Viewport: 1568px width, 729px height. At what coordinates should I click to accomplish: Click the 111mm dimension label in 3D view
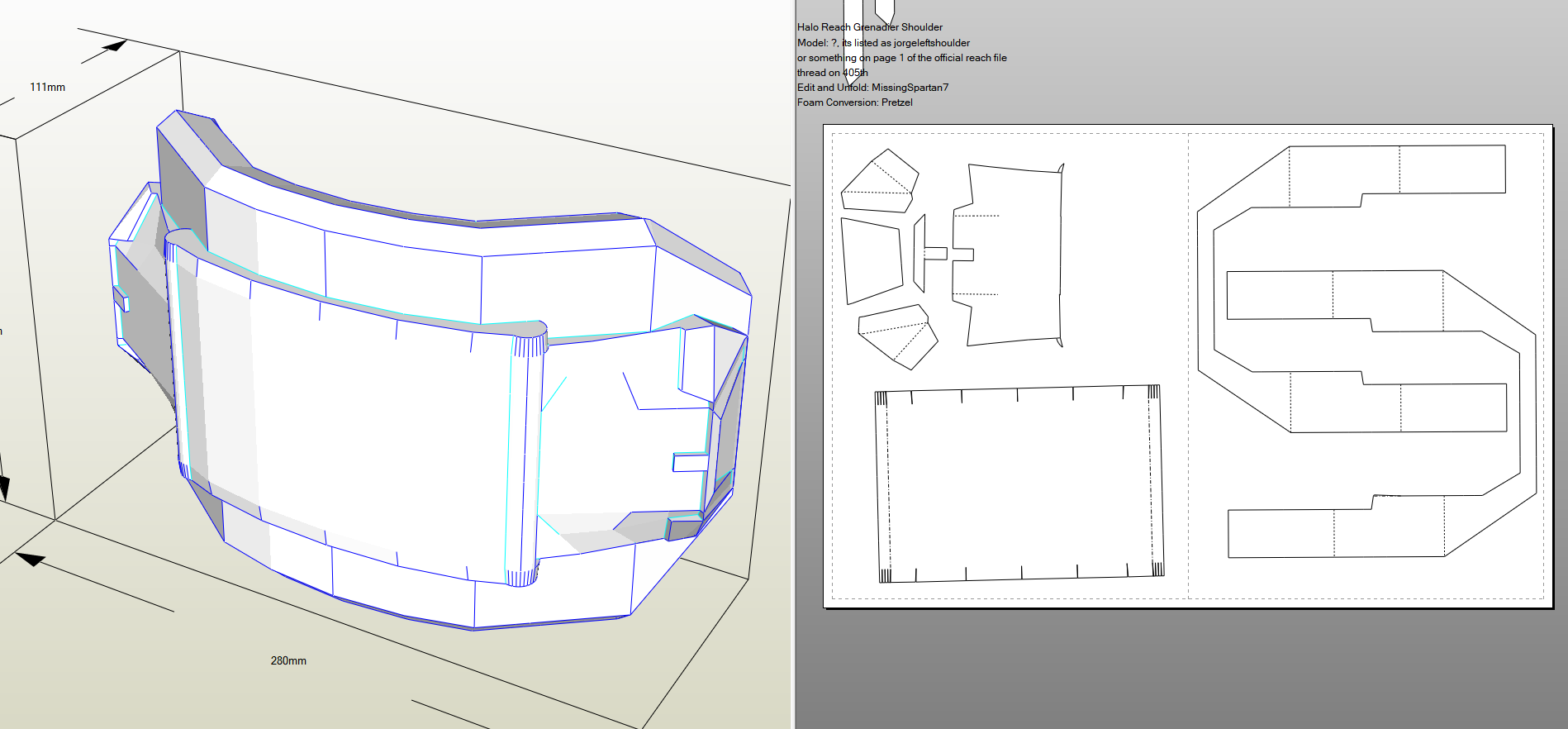47,87
